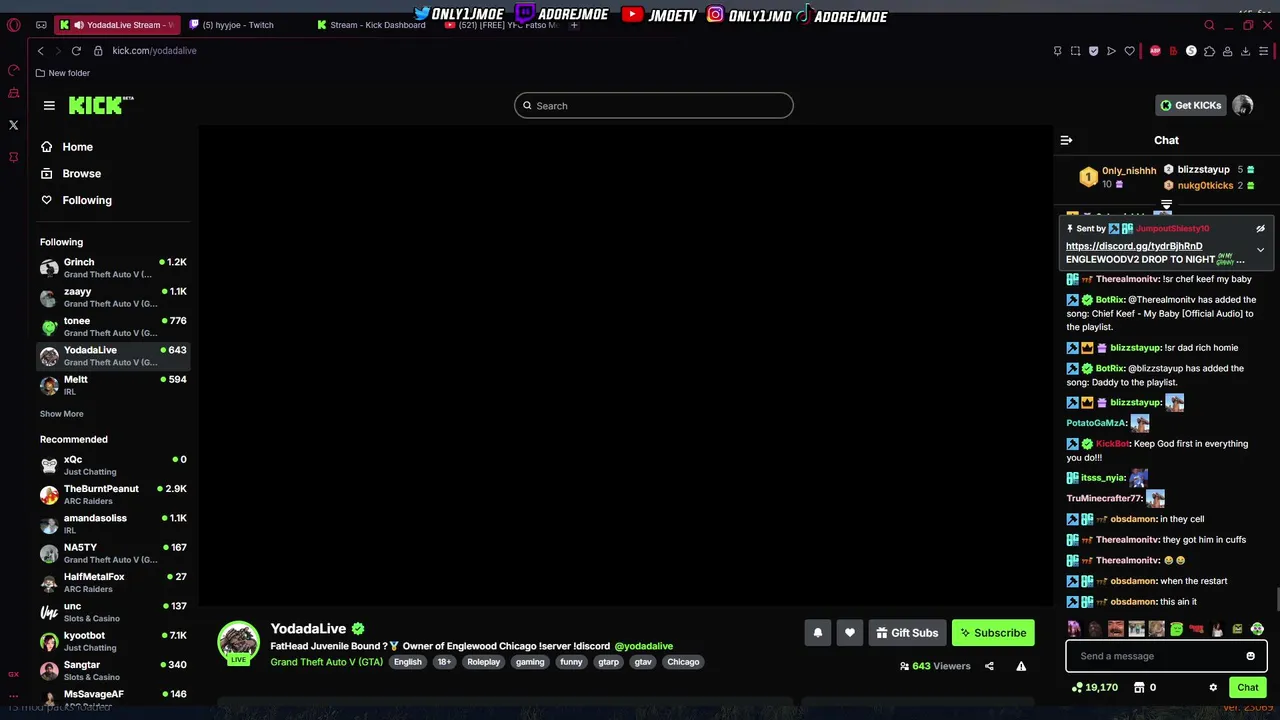Go back with browser back arrow

point(41,51)
